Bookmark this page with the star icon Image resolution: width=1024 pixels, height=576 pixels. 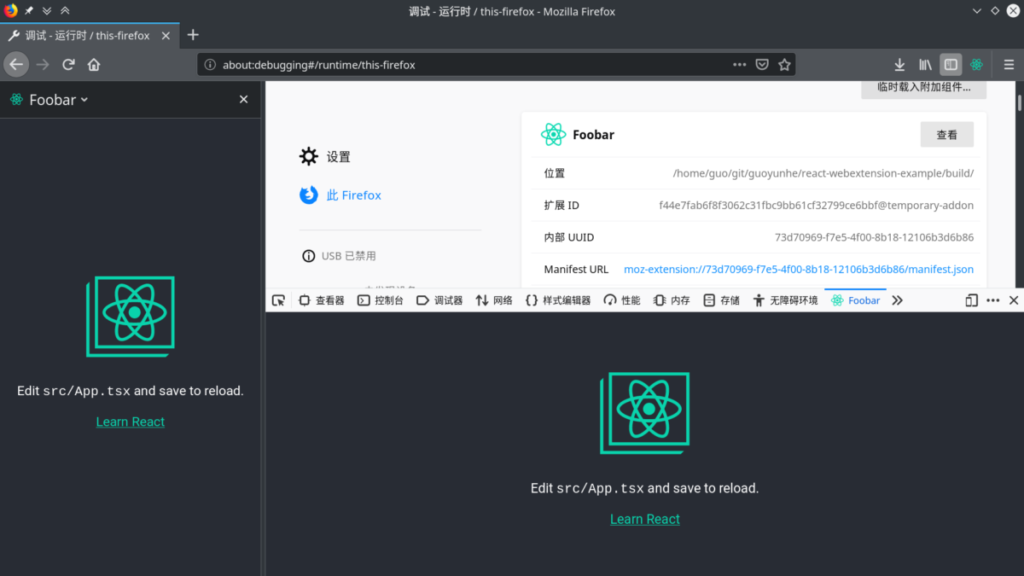pyautogui.click(x=784, y=65)
